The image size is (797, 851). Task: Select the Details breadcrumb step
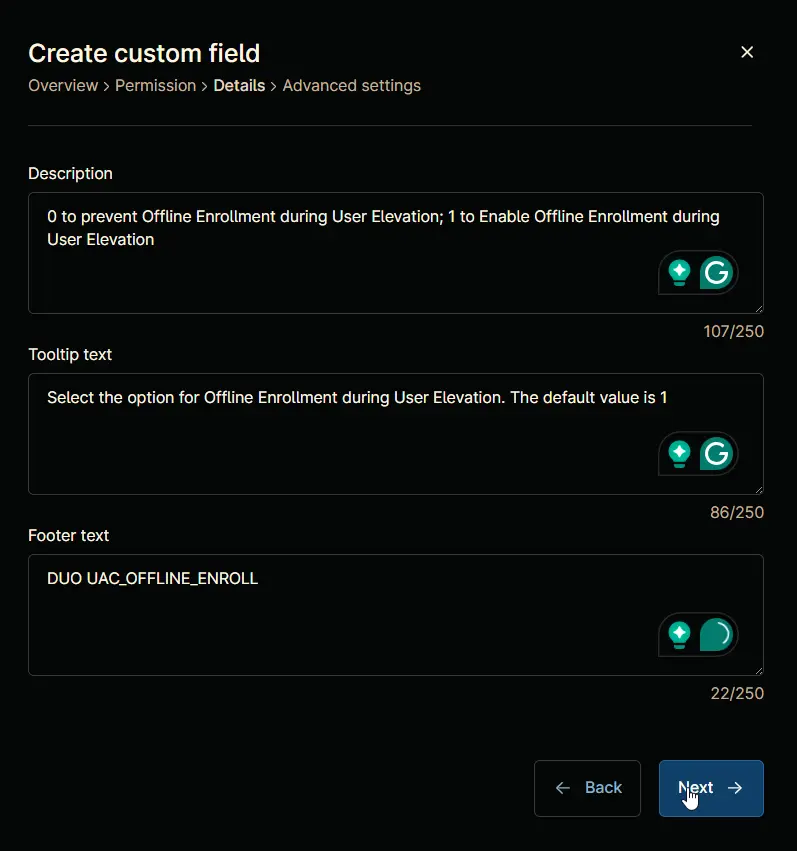[x=239, y=86]
